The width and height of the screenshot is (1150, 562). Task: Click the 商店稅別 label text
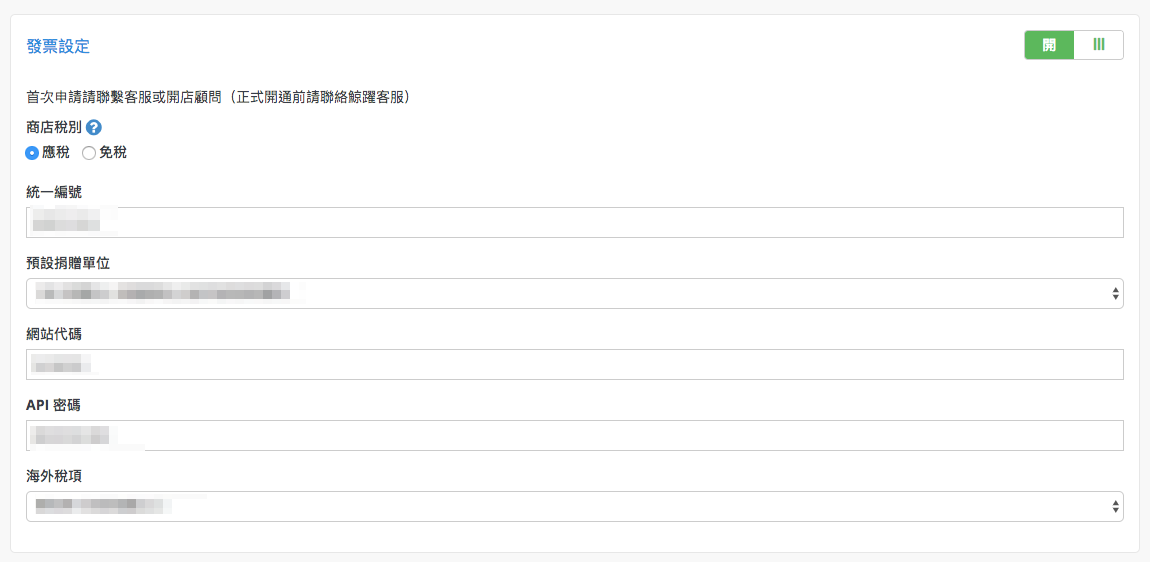tap(54, 128)
